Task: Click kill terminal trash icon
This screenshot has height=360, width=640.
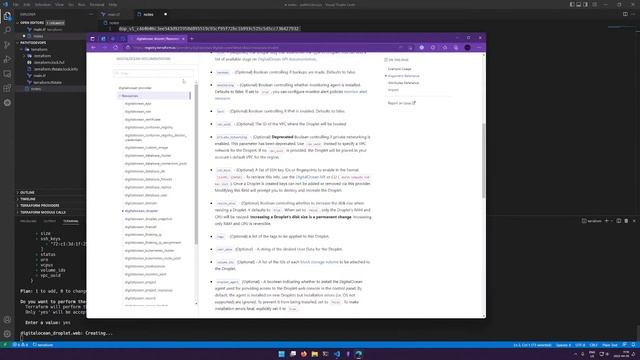Action: [626, 221]
